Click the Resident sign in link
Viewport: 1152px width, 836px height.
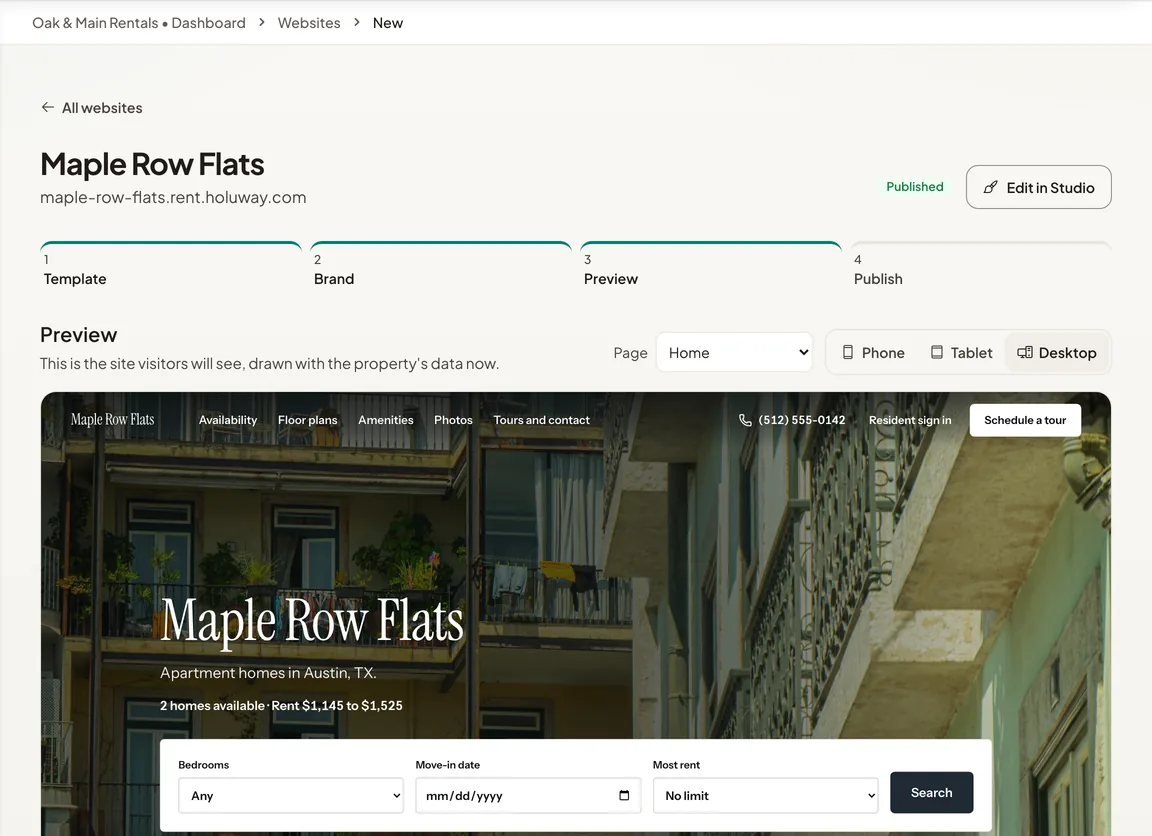[910, 420]
